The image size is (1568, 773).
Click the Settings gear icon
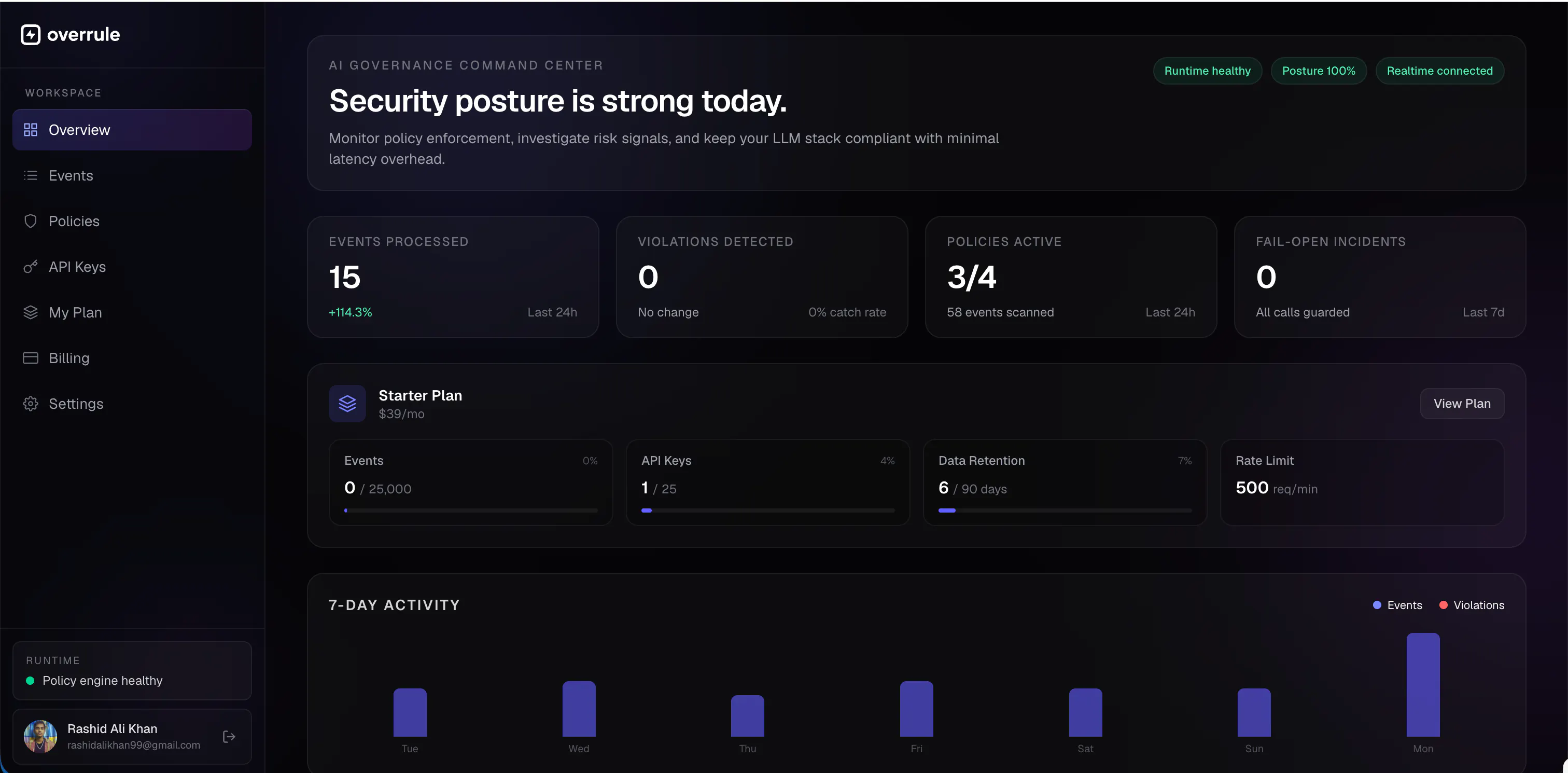31,404
